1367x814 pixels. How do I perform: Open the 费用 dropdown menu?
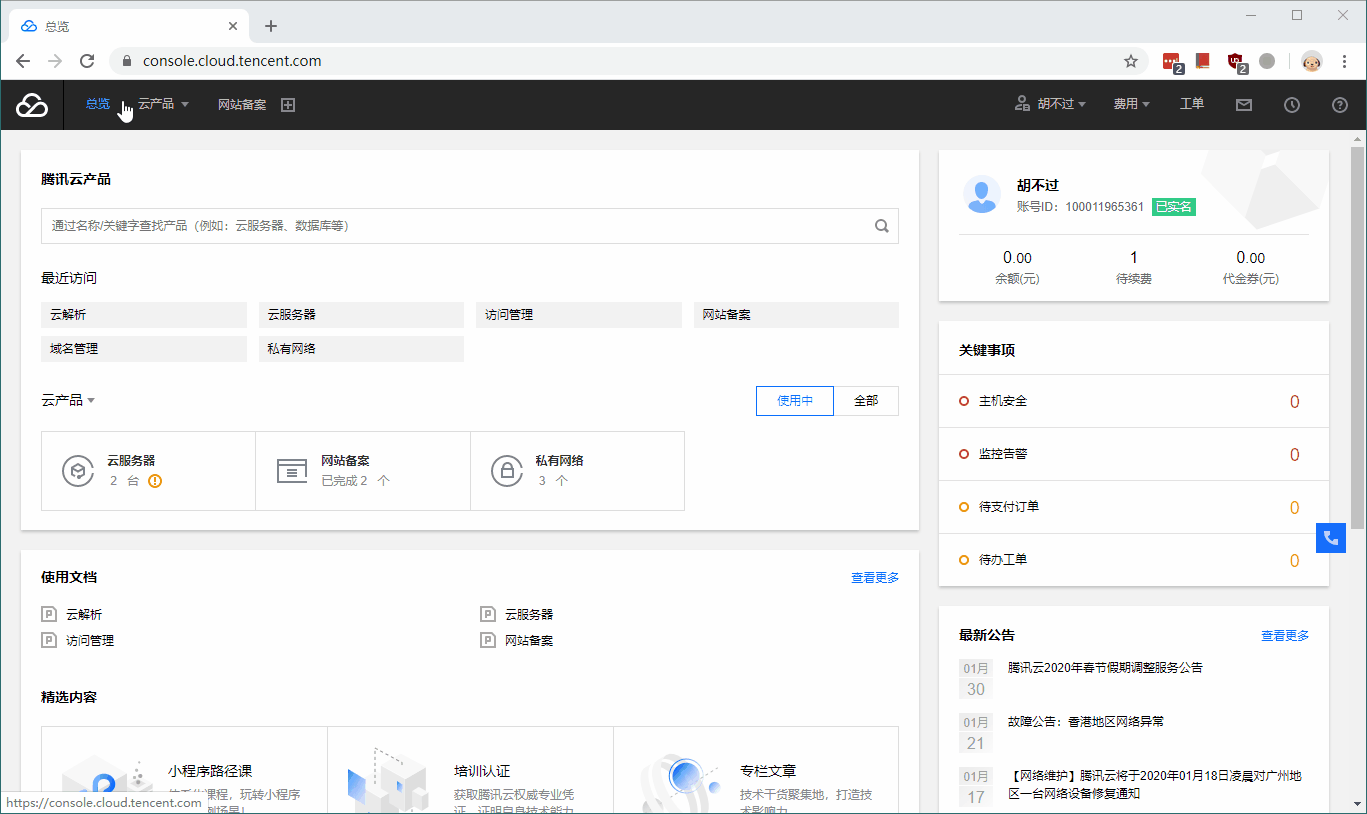pyautogui.click(x=1132, y=104)
